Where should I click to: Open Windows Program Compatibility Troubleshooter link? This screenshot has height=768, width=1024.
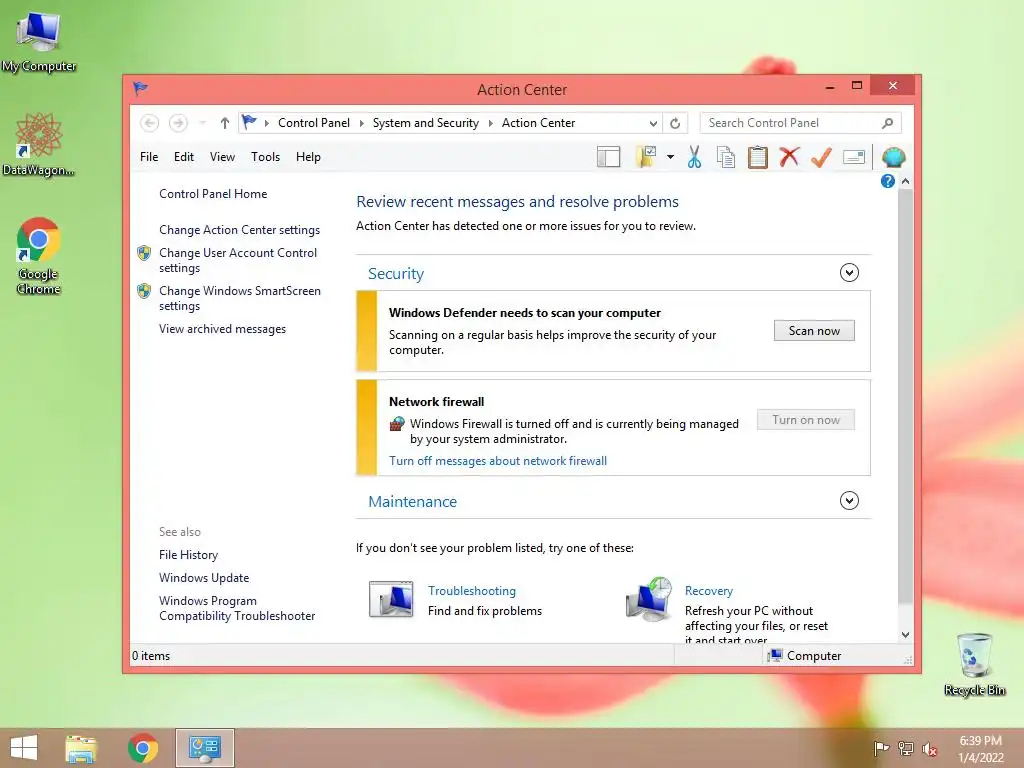pyautogui.click(x=236, y=608)
